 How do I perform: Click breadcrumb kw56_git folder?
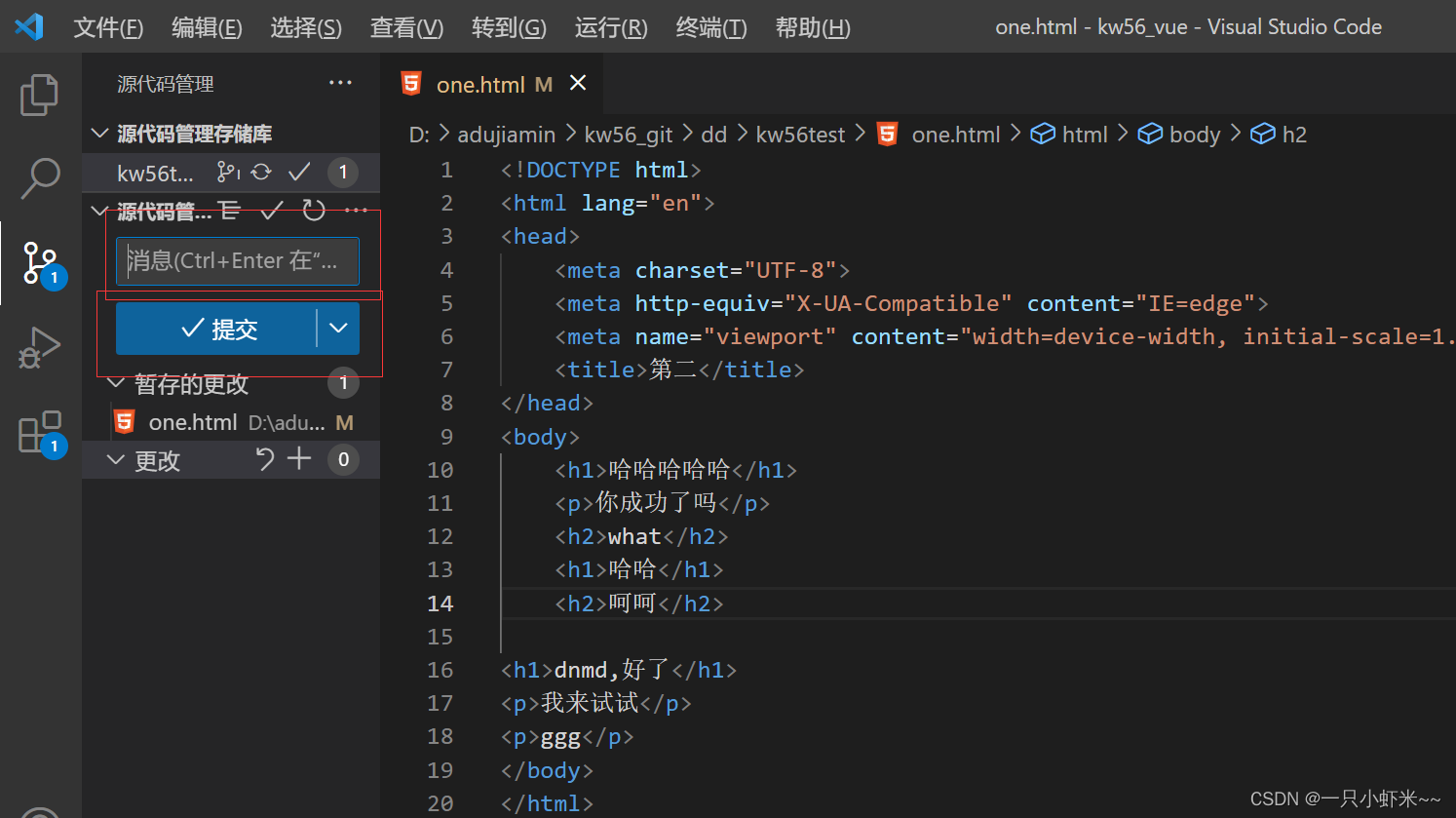coord(629,135)
